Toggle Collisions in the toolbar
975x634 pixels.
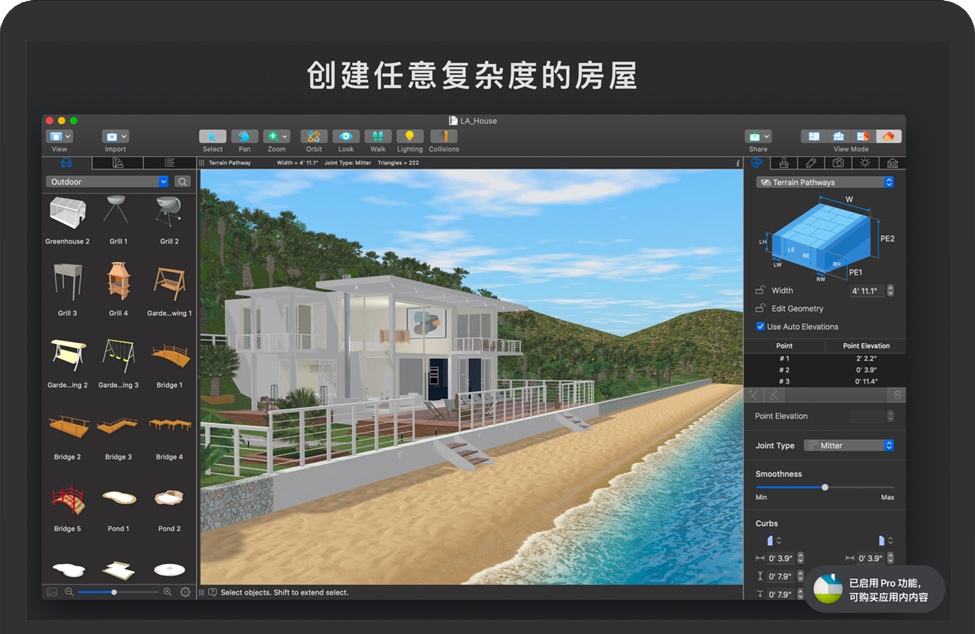click(x=443, y=137)
